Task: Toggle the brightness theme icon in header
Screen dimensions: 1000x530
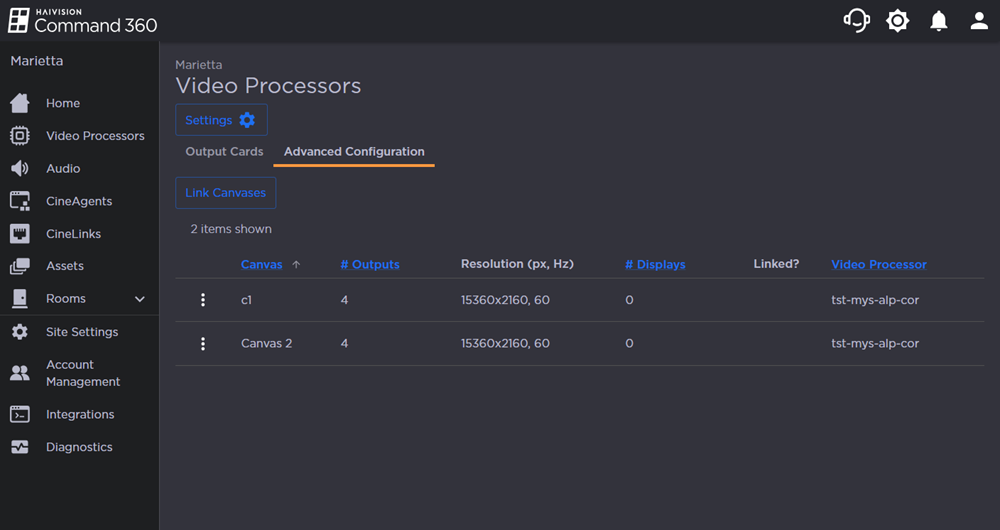Action: click(897, 21)
